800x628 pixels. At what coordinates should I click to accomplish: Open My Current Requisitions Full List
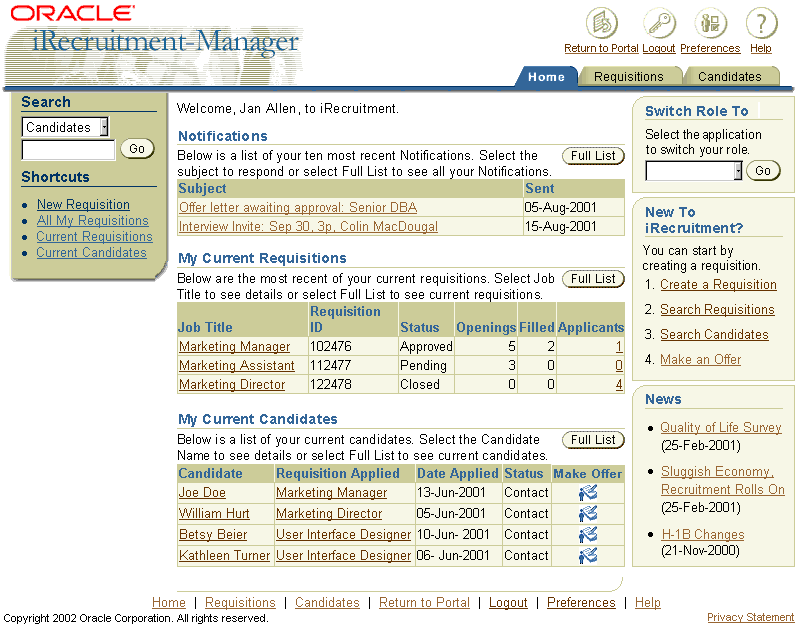[593, 279]
